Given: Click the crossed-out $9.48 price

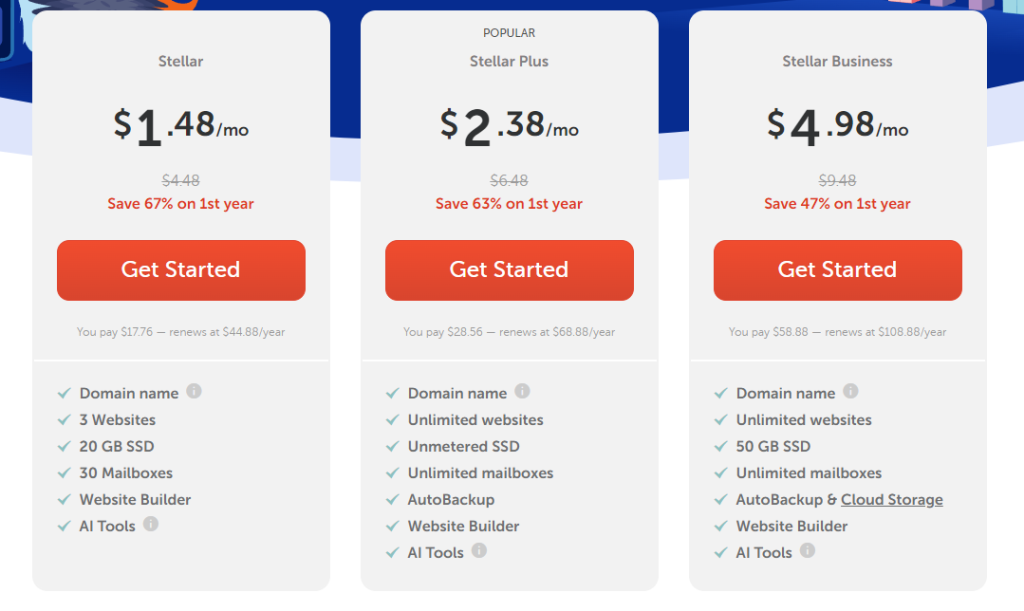Looking at the screenshot, I should tap(837, 181).
